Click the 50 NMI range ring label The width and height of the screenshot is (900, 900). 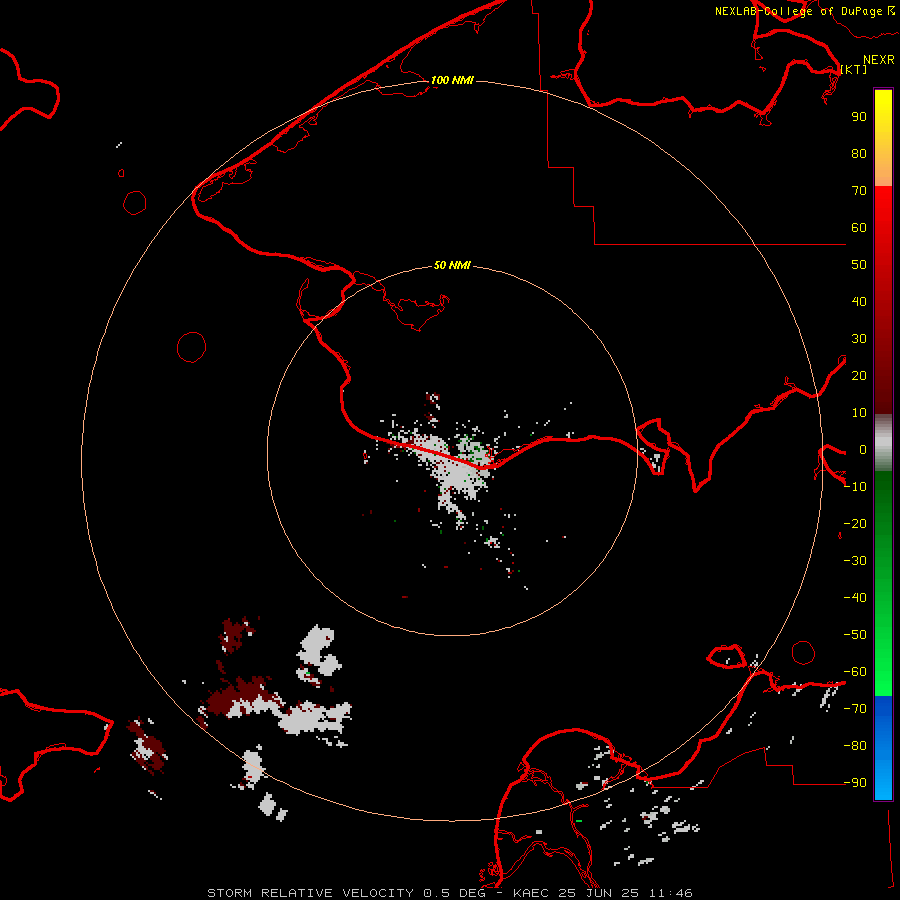pyautogui.click(x=452, y=265)
